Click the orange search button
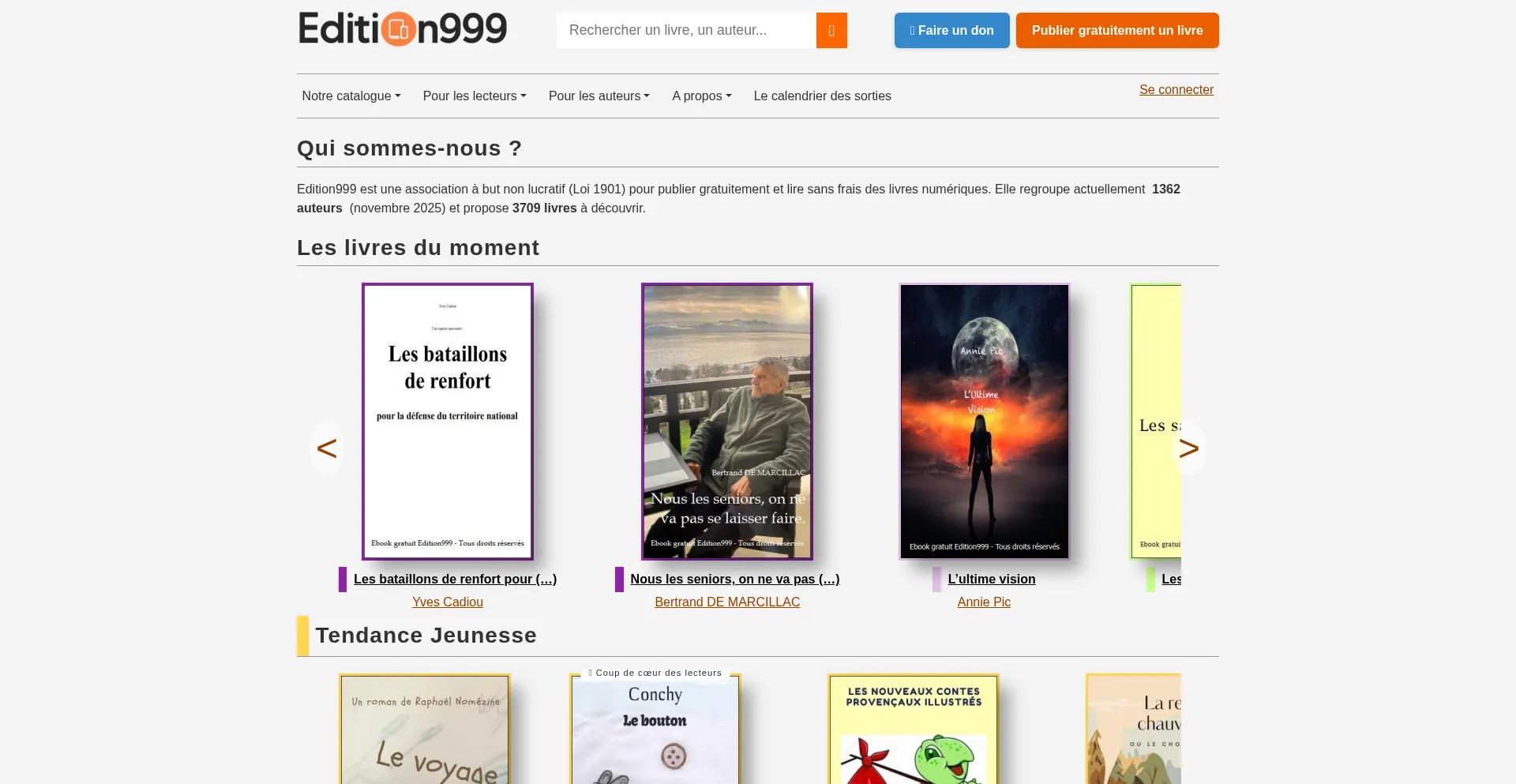Image resolution: width=1516 pixels, height=784 pixels. tap(831, 30)
